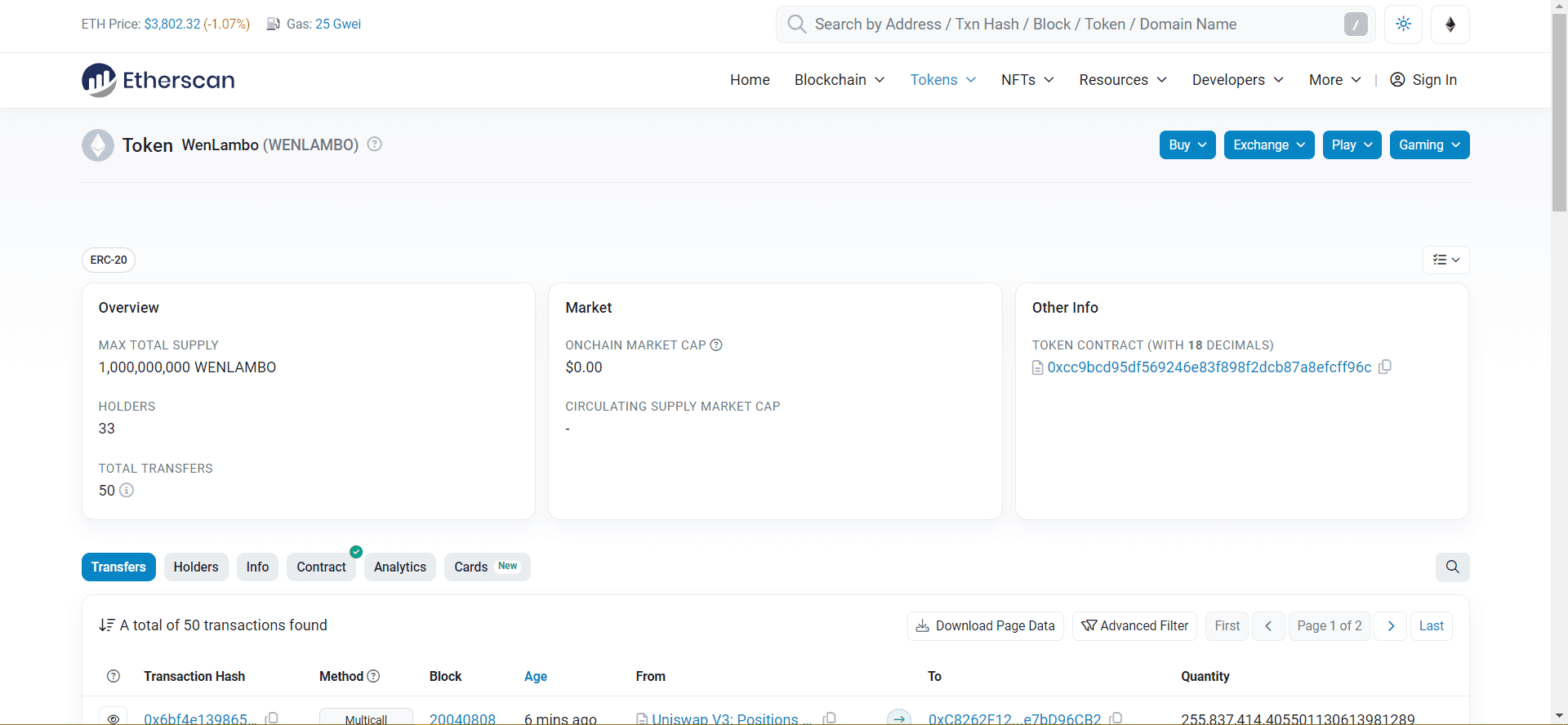Expand the NFTs menu

1027,80
